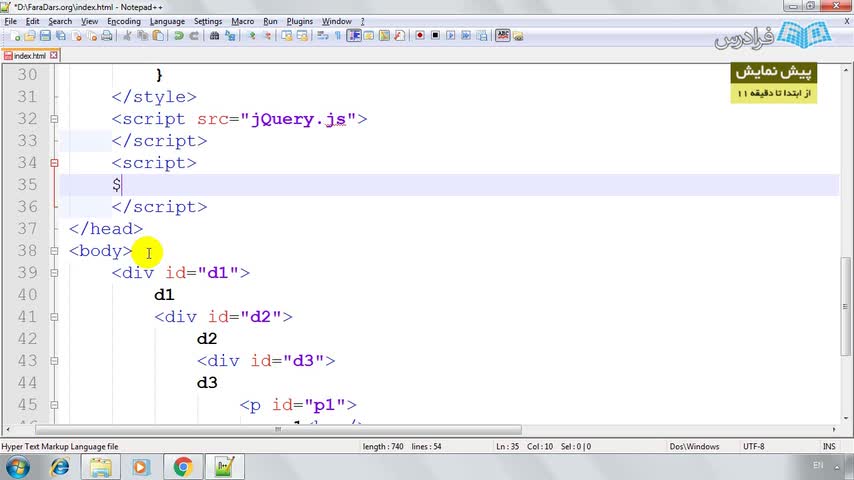
Task: Open the User Defined Language dialog icon
Action: tap(369, 36)
